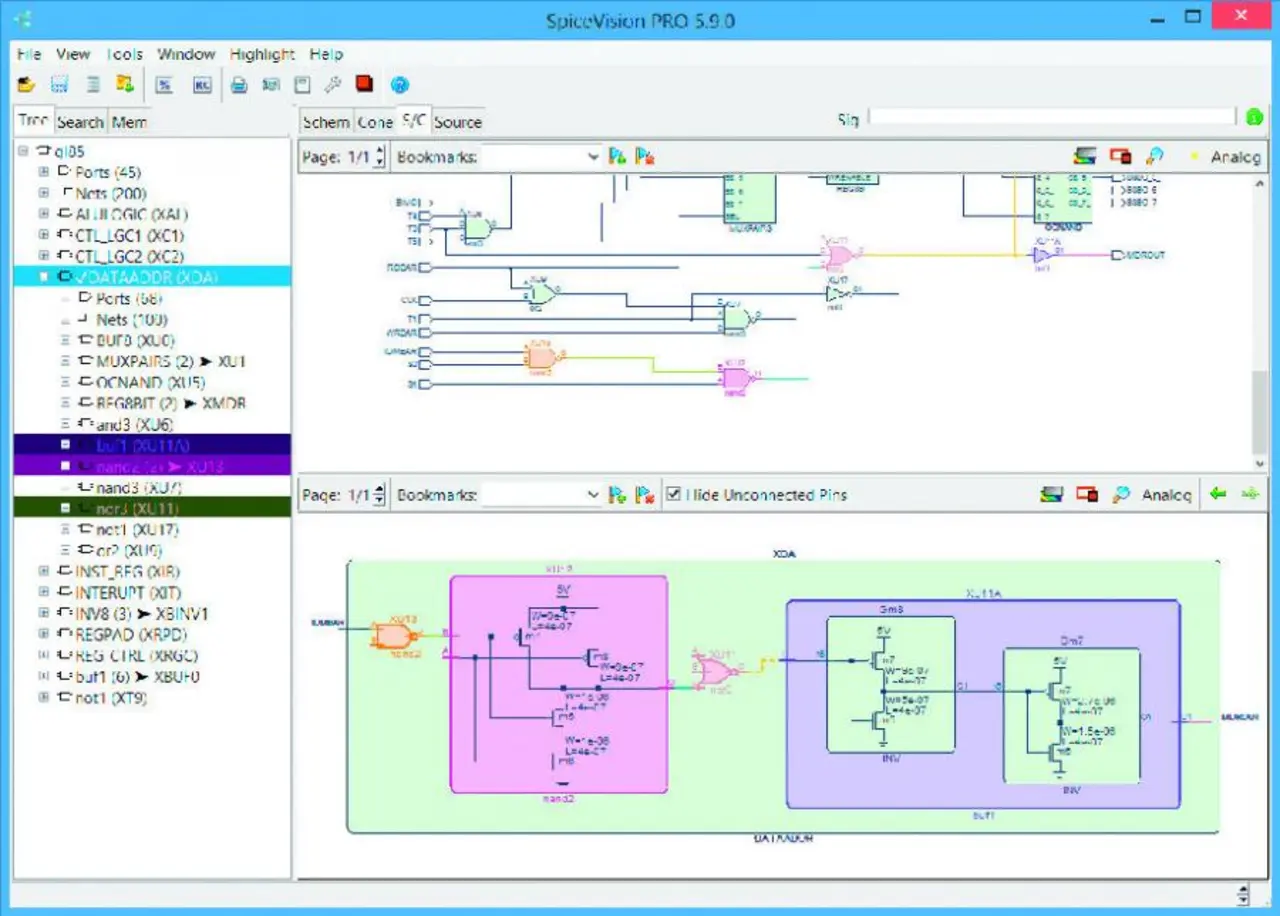Click the MDROUT port in the upper schematic
The height and width of the screenshot is (916, 1280).
tap(1138, 256)
